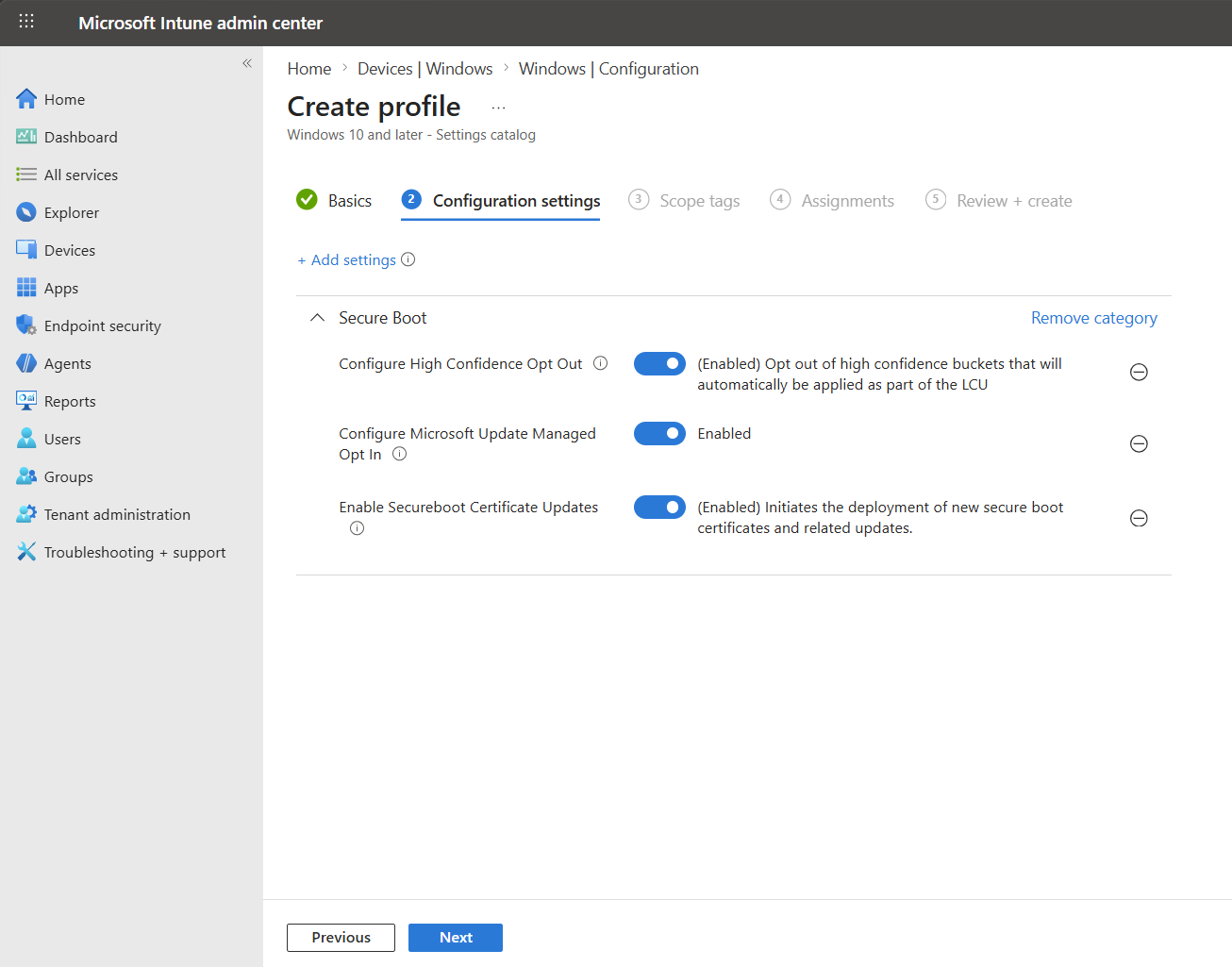Open the ellipsis menu next to Create profile

[498, 108]
